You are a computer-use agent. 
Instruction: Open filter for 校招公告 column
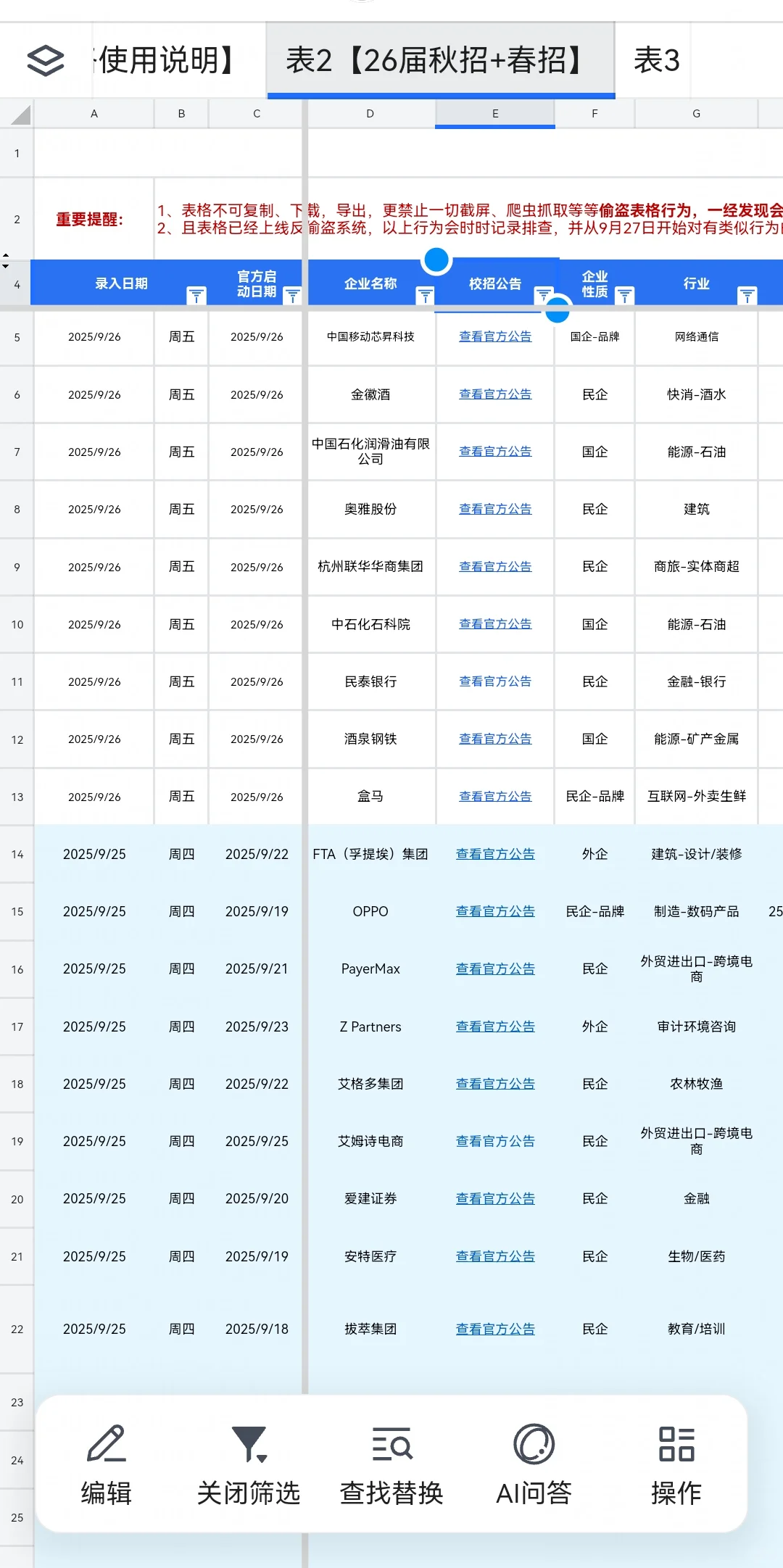[544, 295]
